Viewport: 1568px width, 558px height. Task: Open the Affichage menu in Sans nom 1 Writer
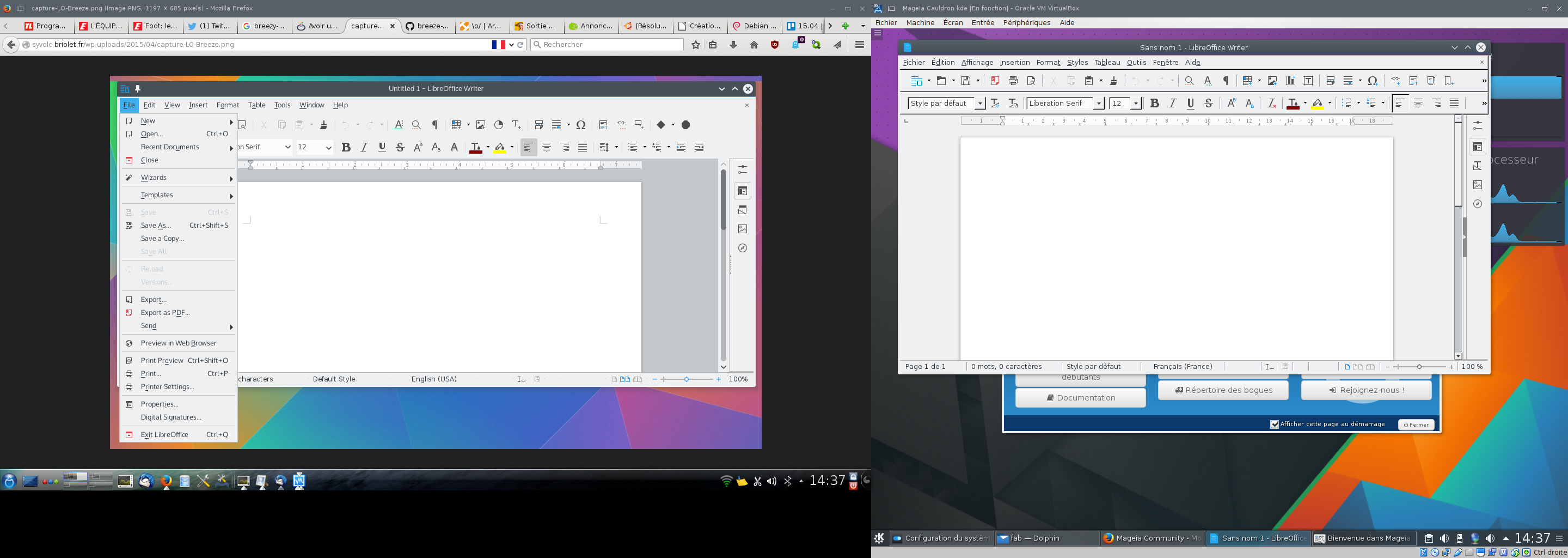pyautogui.click(x=977, y=63)
